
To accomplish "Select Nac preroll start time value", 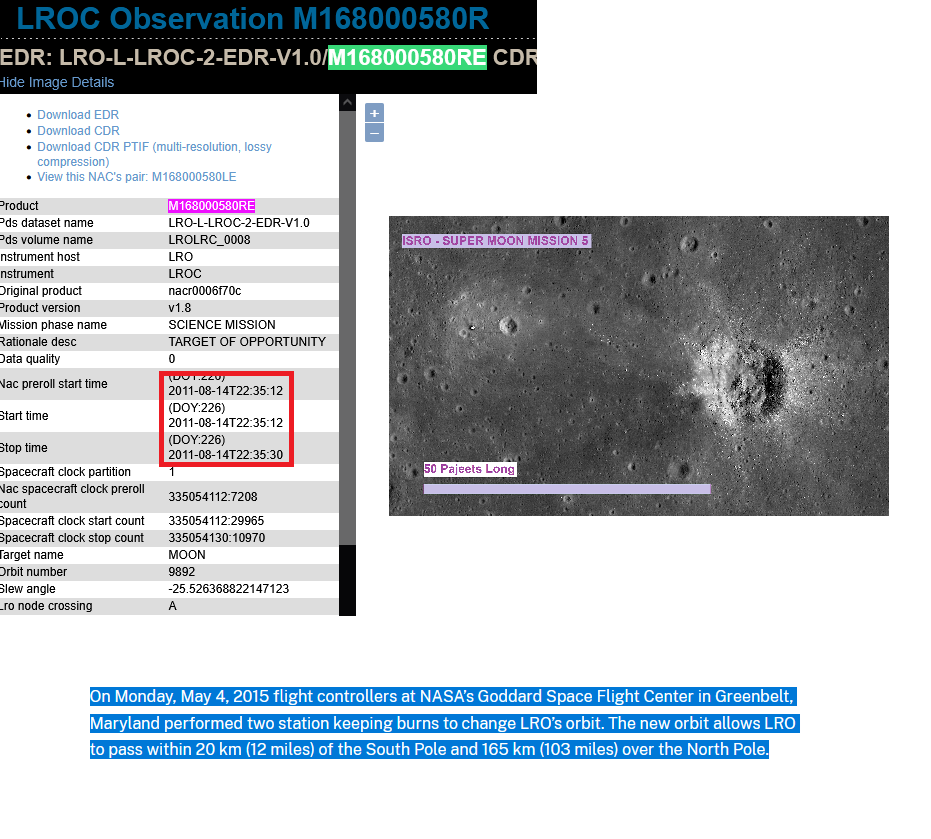I will pyautogui.click(x=226, y=391).
